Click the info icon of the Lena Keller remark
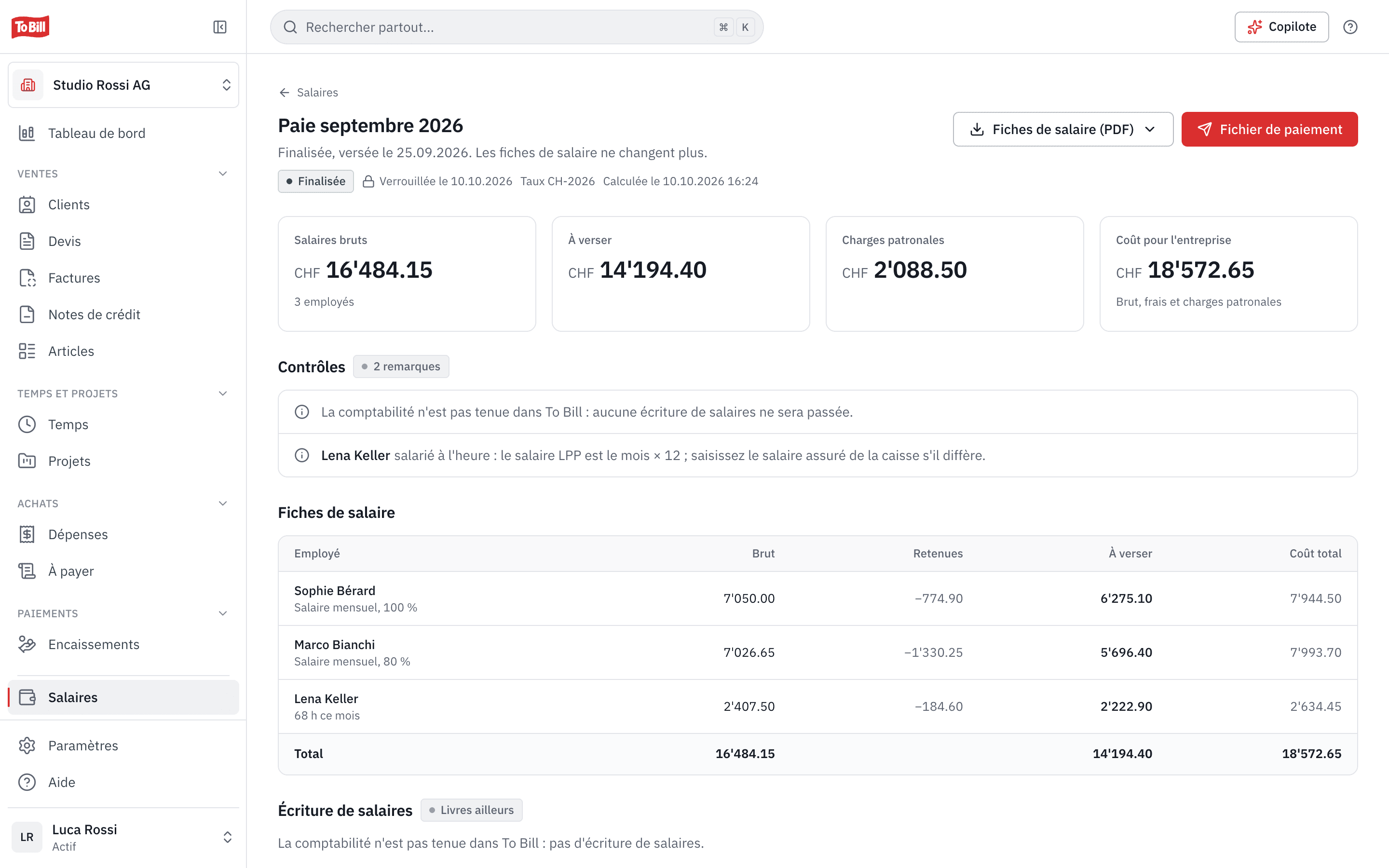This screenshot has width=1389, height=868. (302, 455)
